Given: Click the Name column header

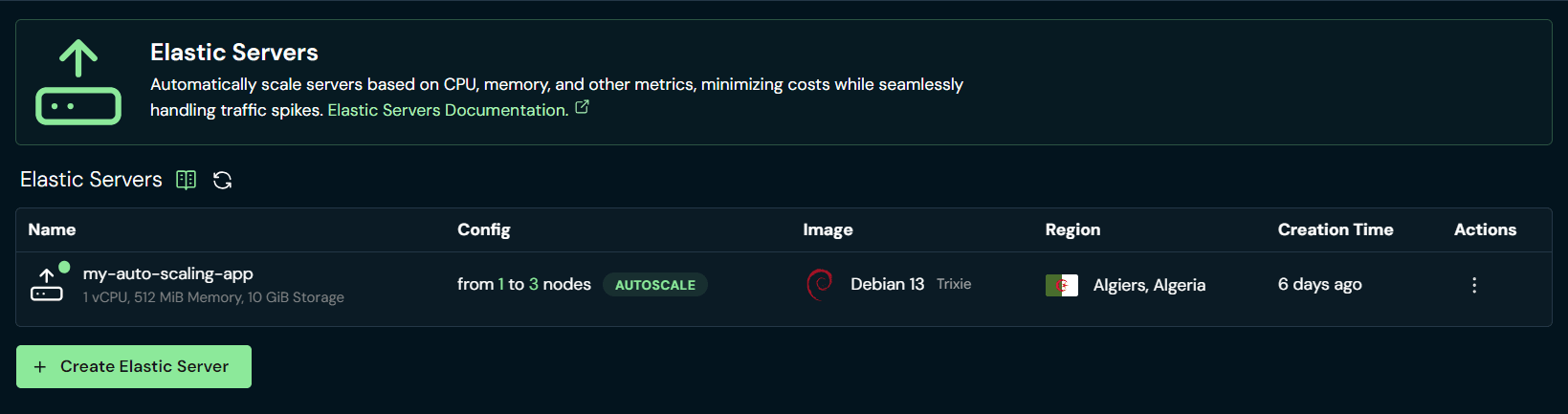Looking at the screenshot, I should [x=52, y=229].
